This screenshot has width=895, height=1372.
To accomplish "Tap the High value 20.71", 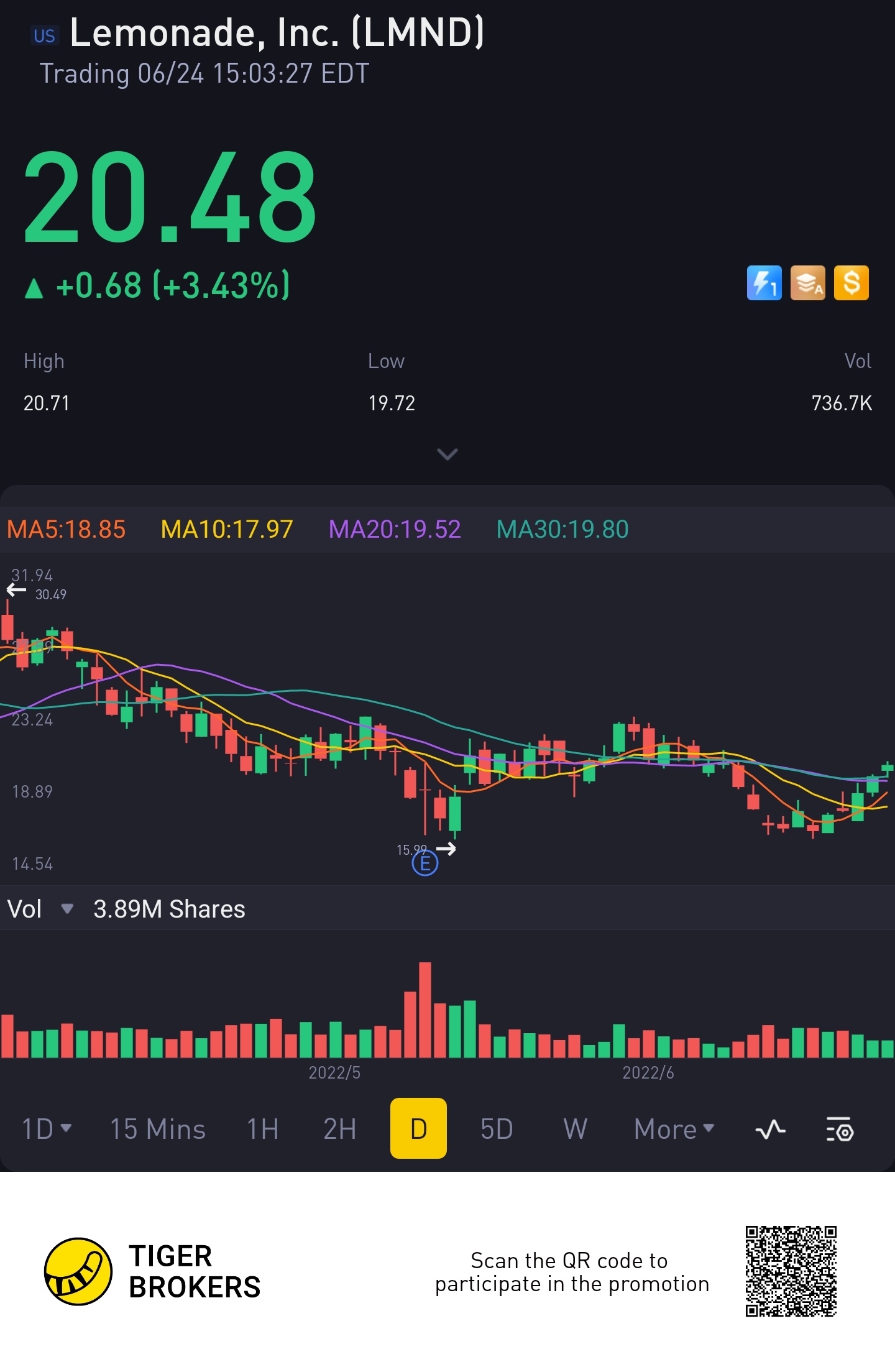I will [x=47, y=403].
